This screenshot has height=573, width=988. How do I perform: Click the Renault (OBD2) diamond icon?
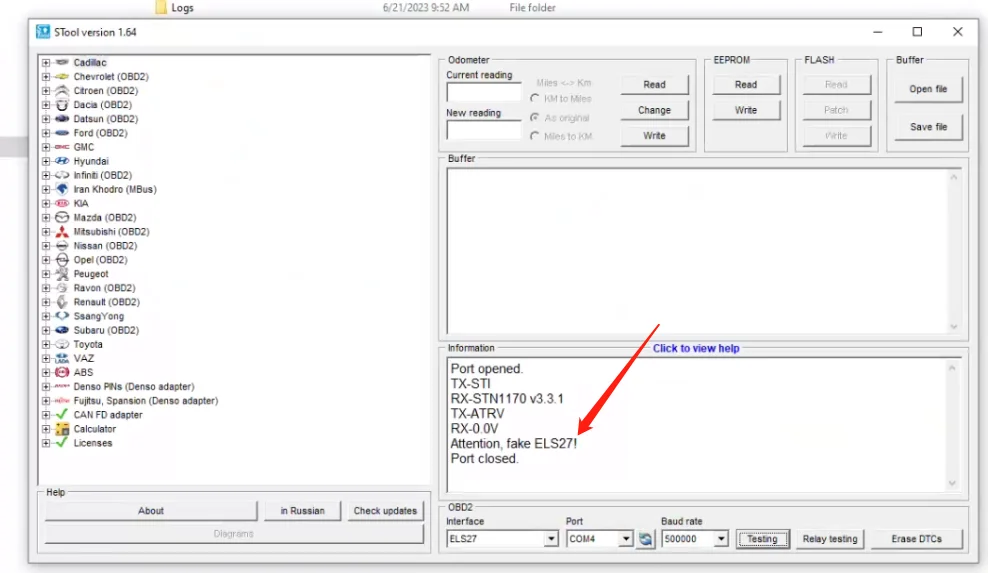(62, 302)
